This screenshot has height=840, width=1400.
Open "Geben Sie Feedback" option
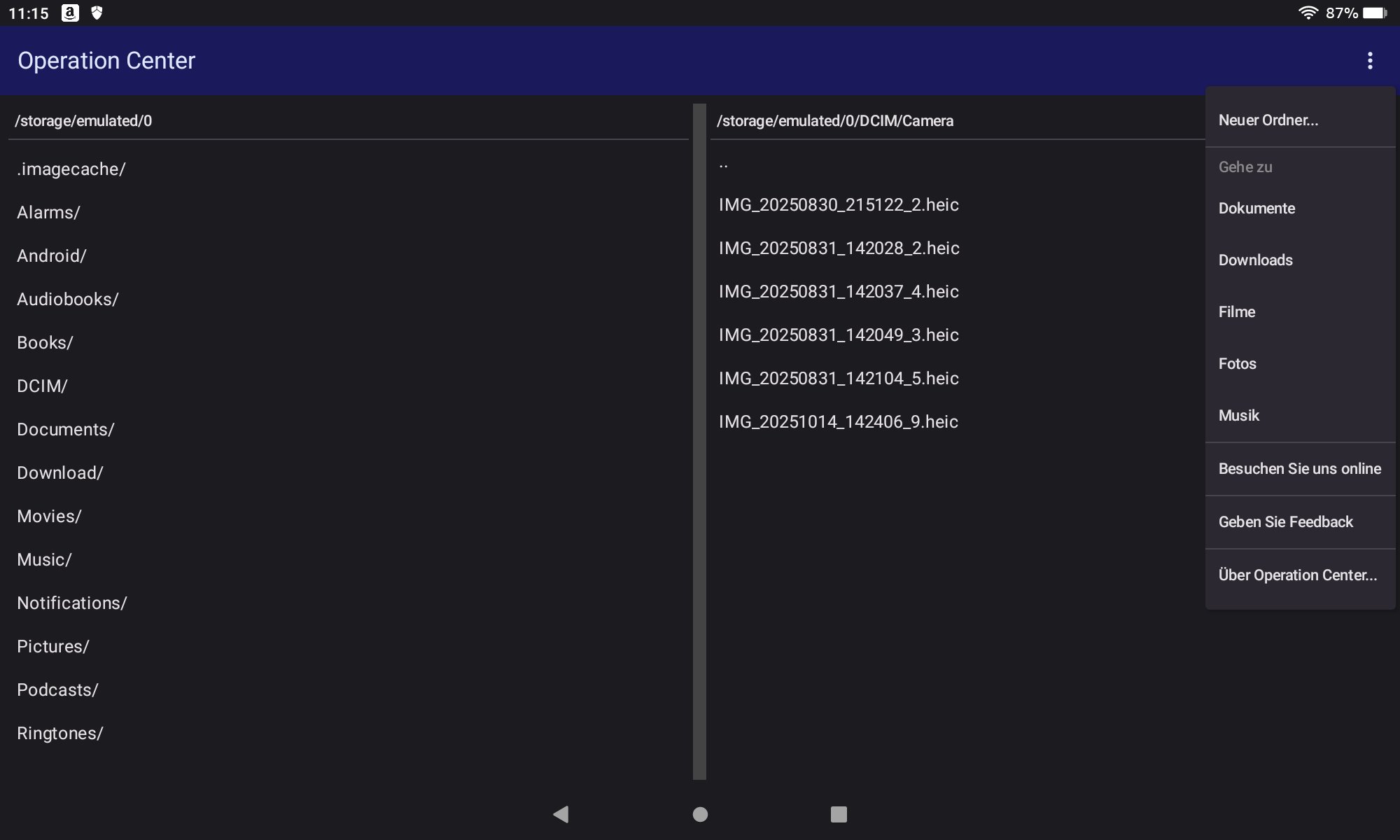pyautogui.click(x=1285, y=522)
